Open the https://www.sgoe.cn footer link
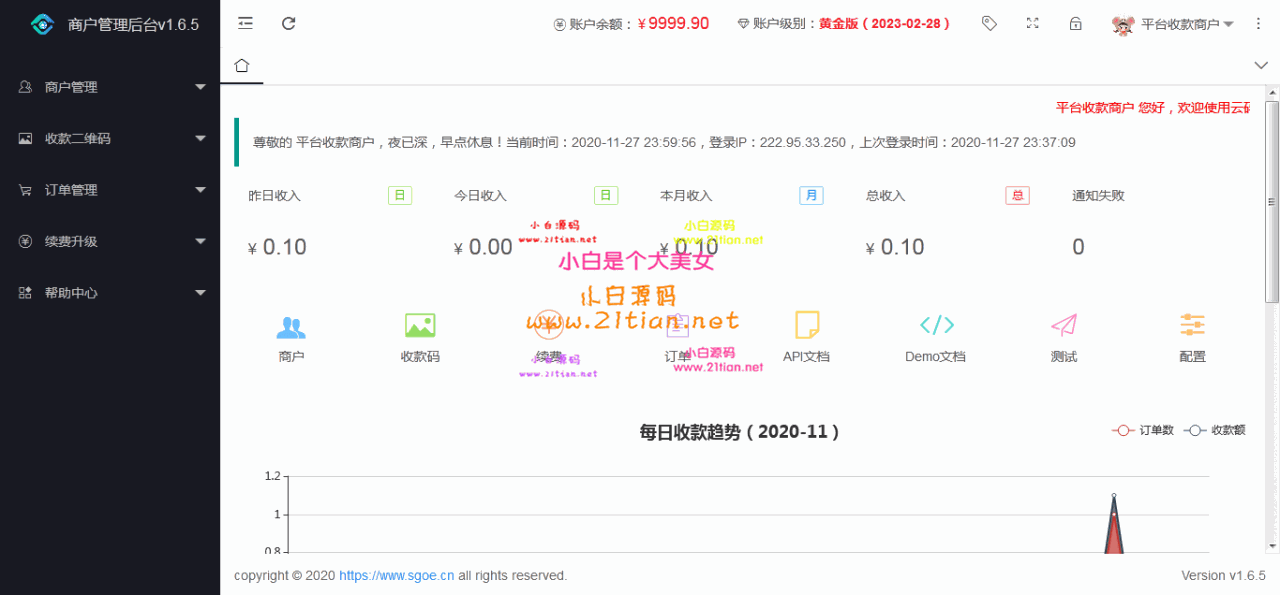 pos(397,576)
